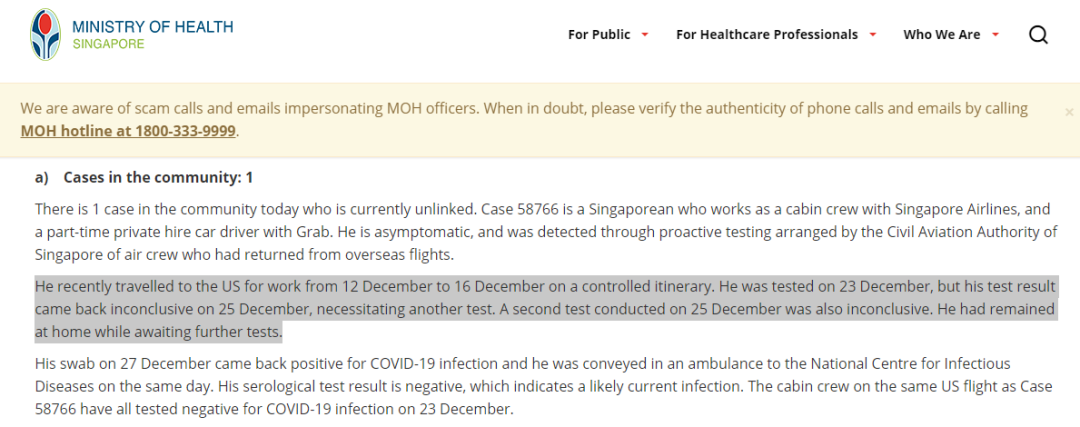The width and height of the screenshot is (1080, 427).
Task: Click the paragraph mentioning Case 58766 cabin crew
Action: click(x=540, y=231)
